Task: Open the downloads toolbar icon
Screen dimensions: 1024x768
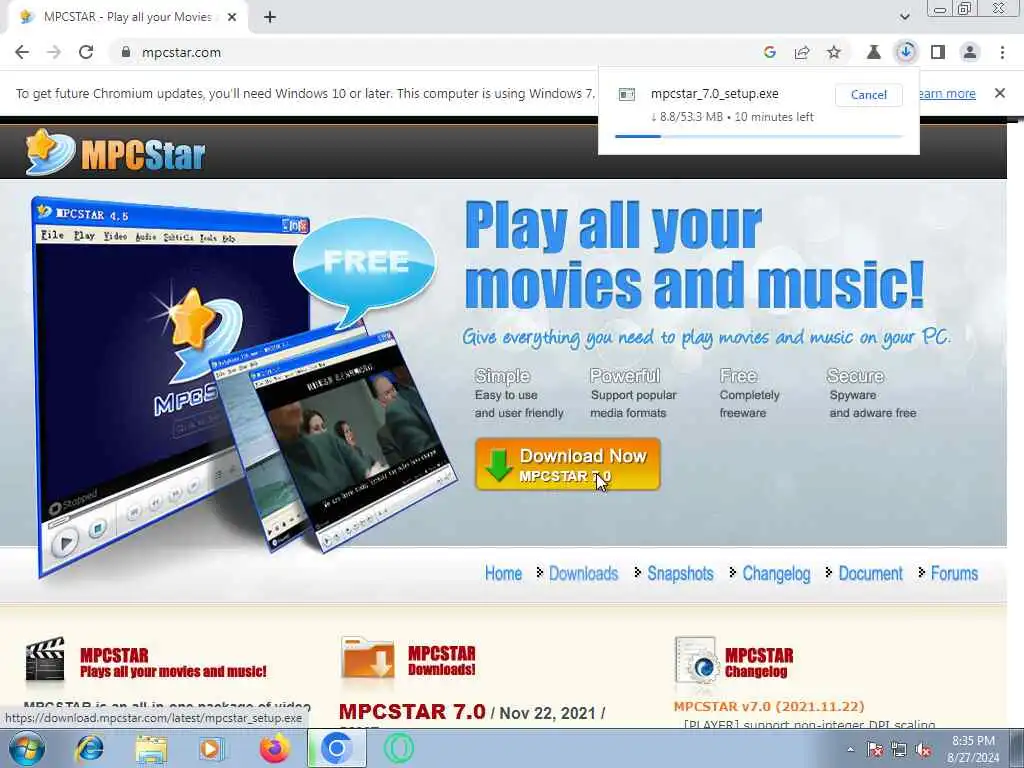Action: 906,52
